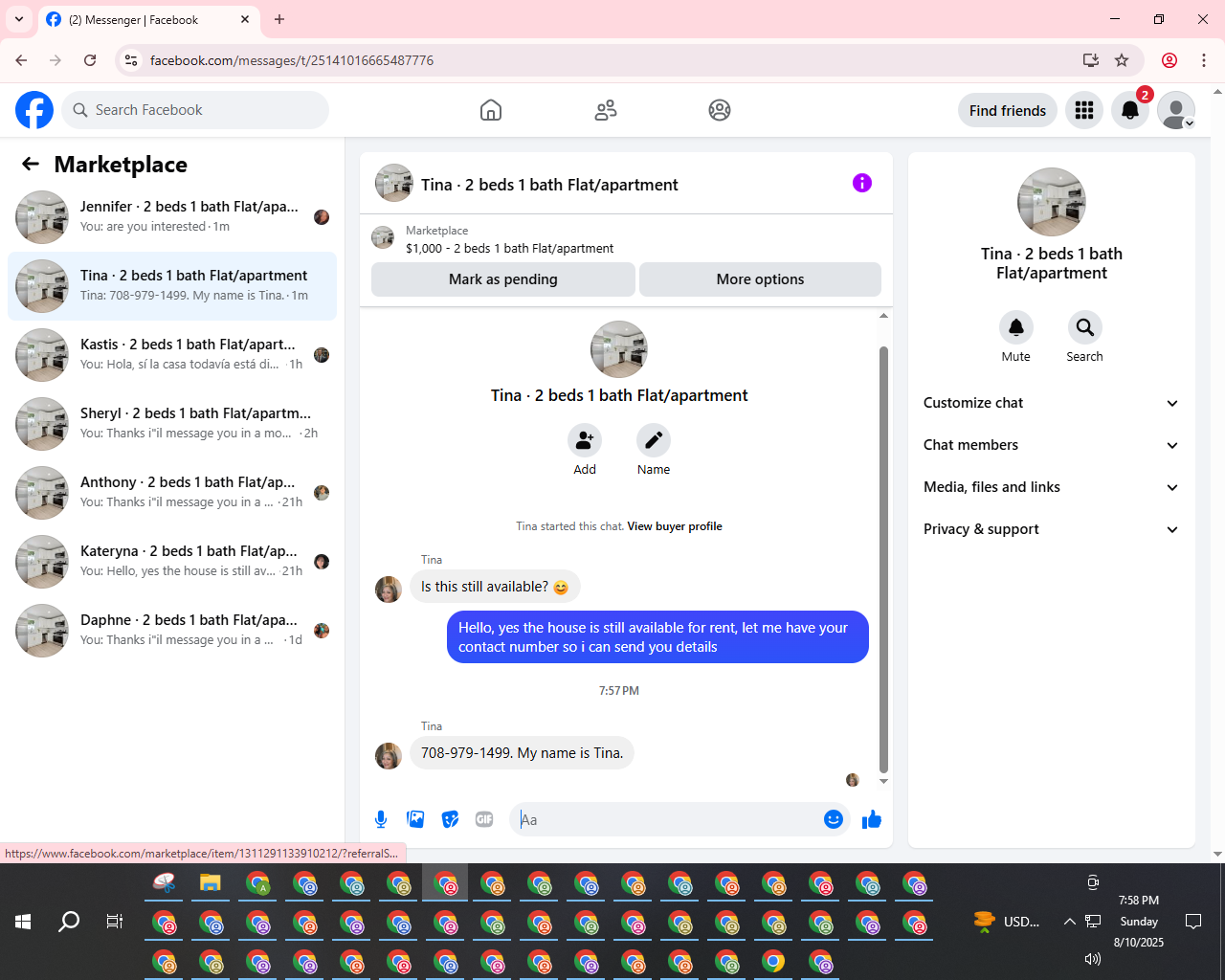Image resolution: width=1225 pixels, height=980 pixels.
Task: Open Anthony's Marketplace conversation
Action: pyautogui.click(x=172, y=493)
